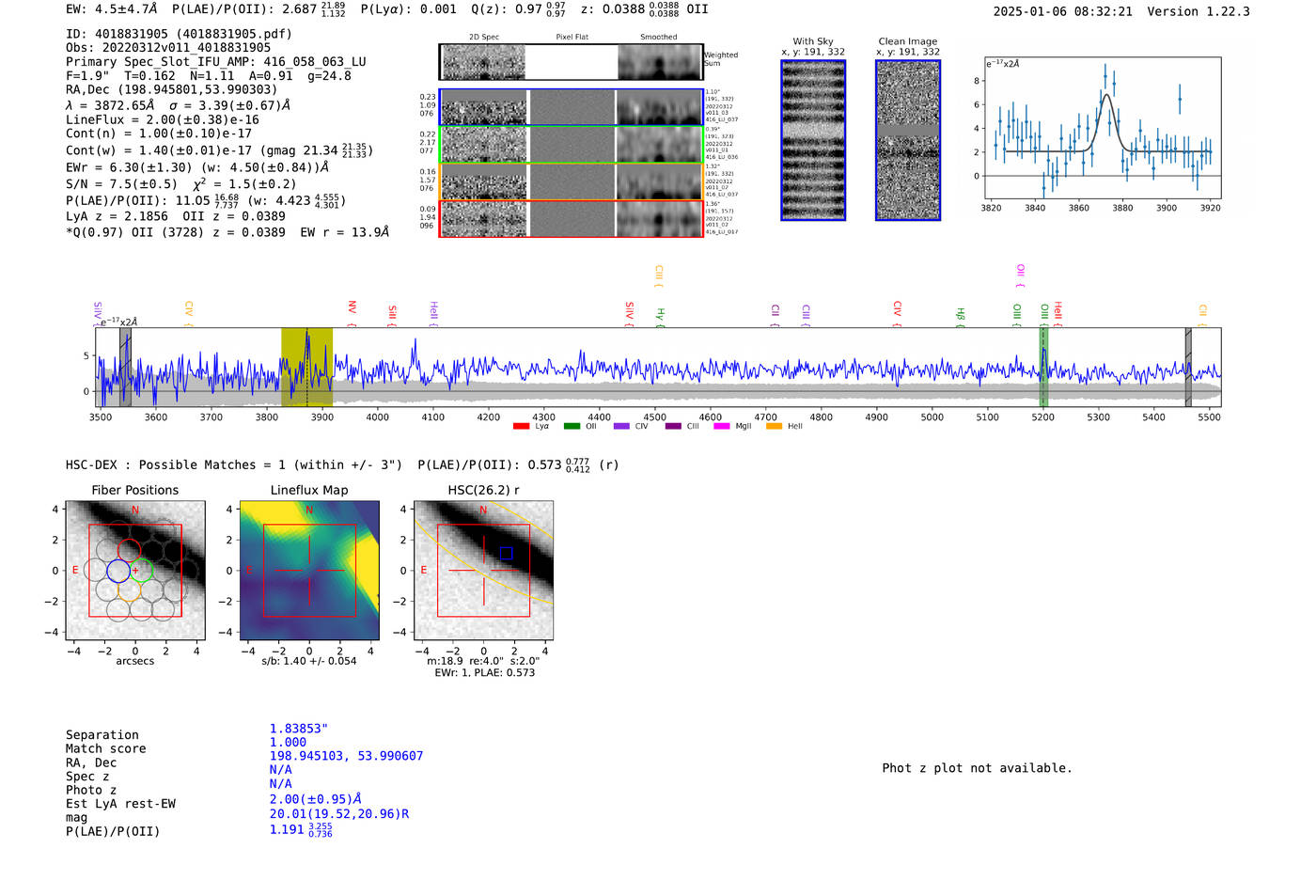Click the Est LyA rest-EW value 2.00(±0.95)Å
The width and height of the screenshot is (1316, 896).
(x=316, y=799)
